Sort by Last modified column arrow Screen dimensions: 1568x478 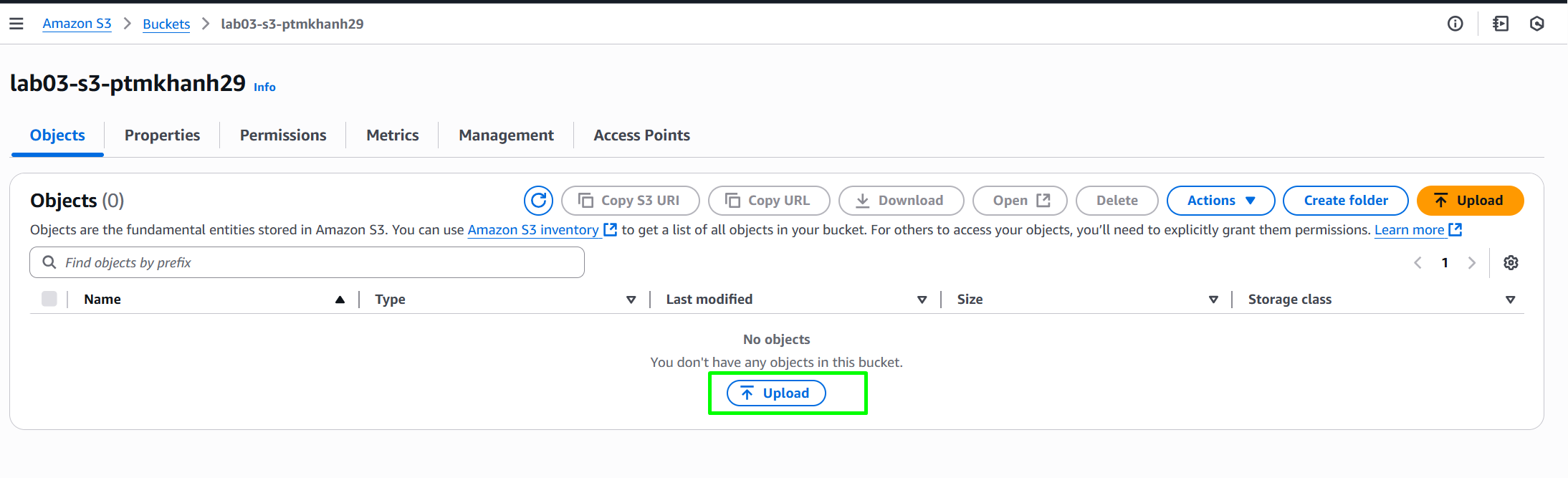click(x=922, y=300)
